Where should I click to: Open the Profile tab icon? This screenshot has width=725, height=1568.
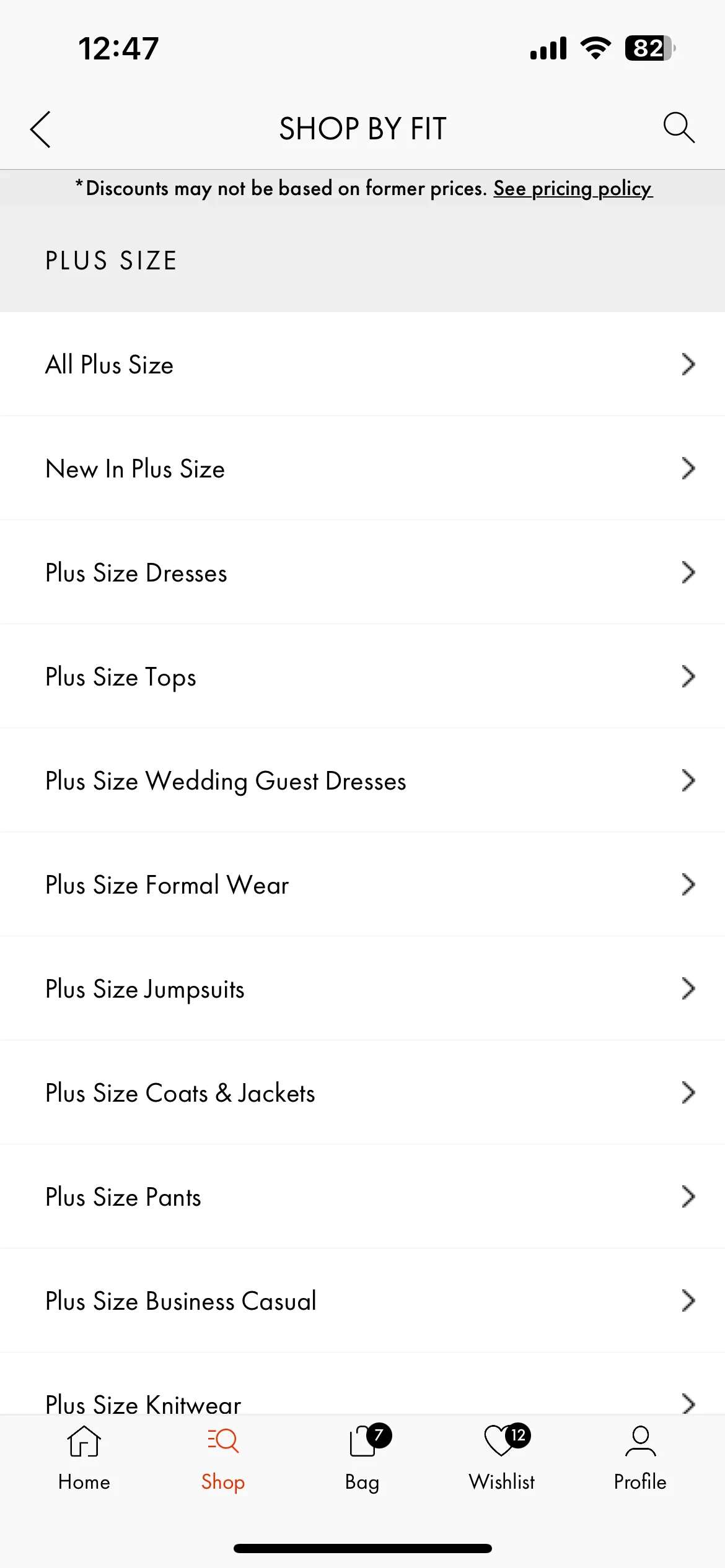[640, 1441]
